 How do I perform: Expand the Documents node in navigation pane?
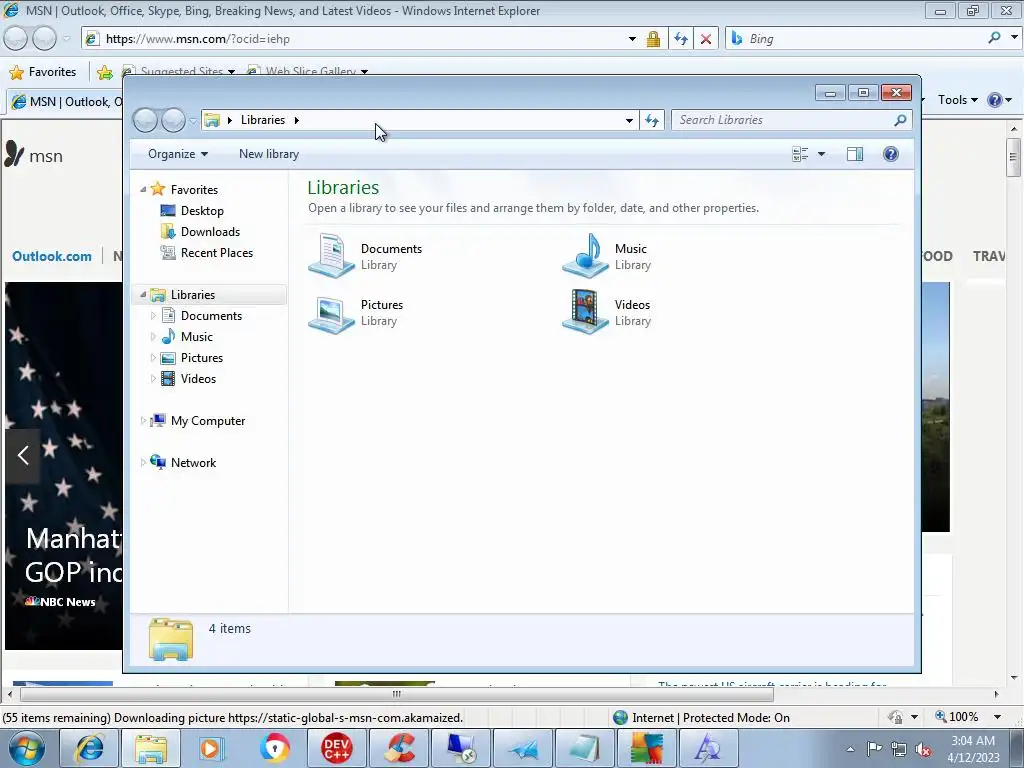coord(153,315)
